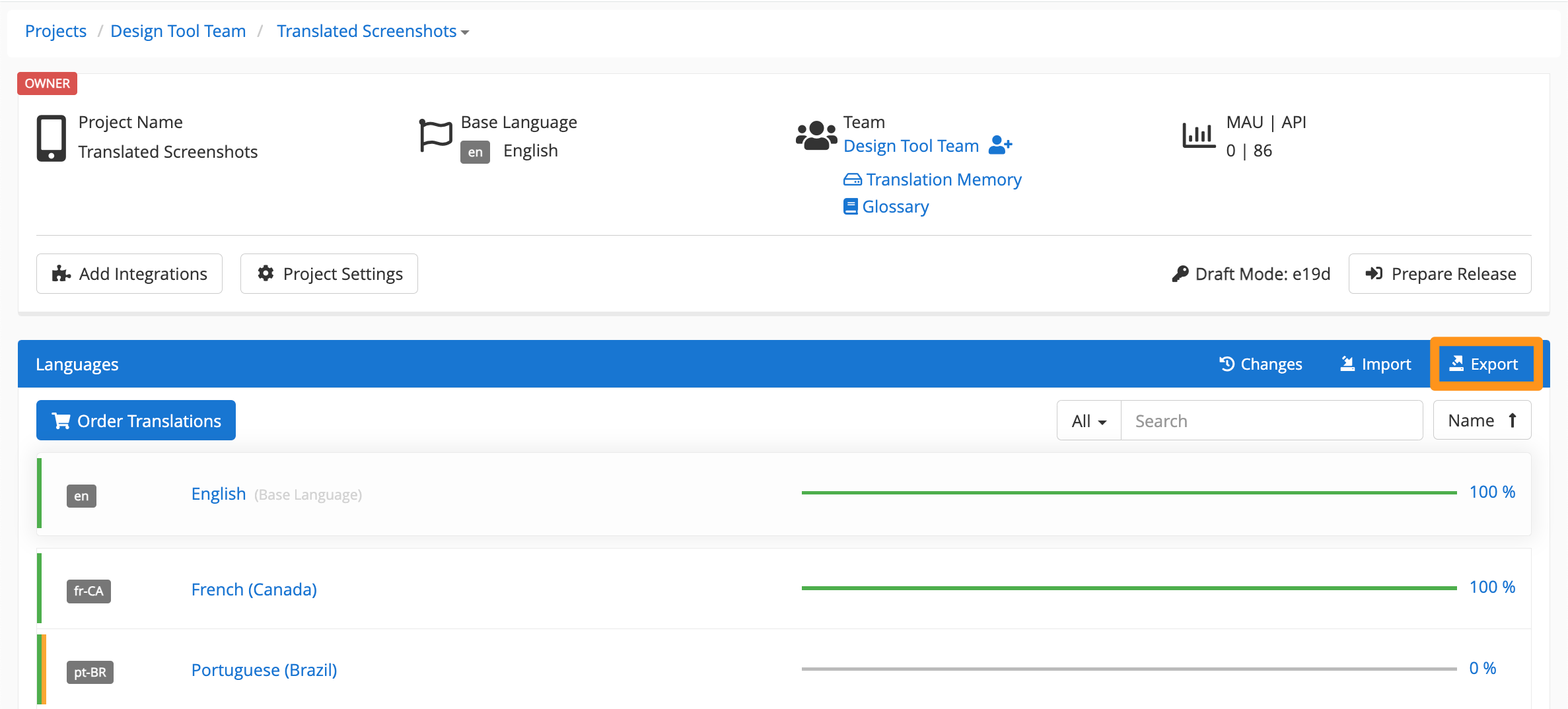This screenshot has width=1568, height=709.
Task: Click the en badge beside Base Language English
Action: (x=475, y=152)
